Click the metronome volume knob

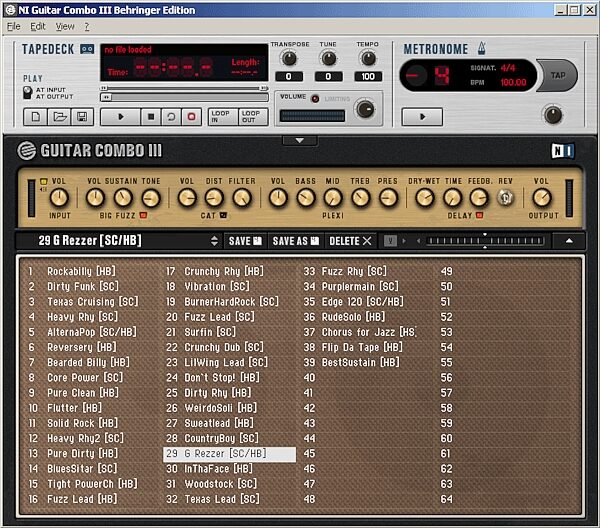(553, 115)
